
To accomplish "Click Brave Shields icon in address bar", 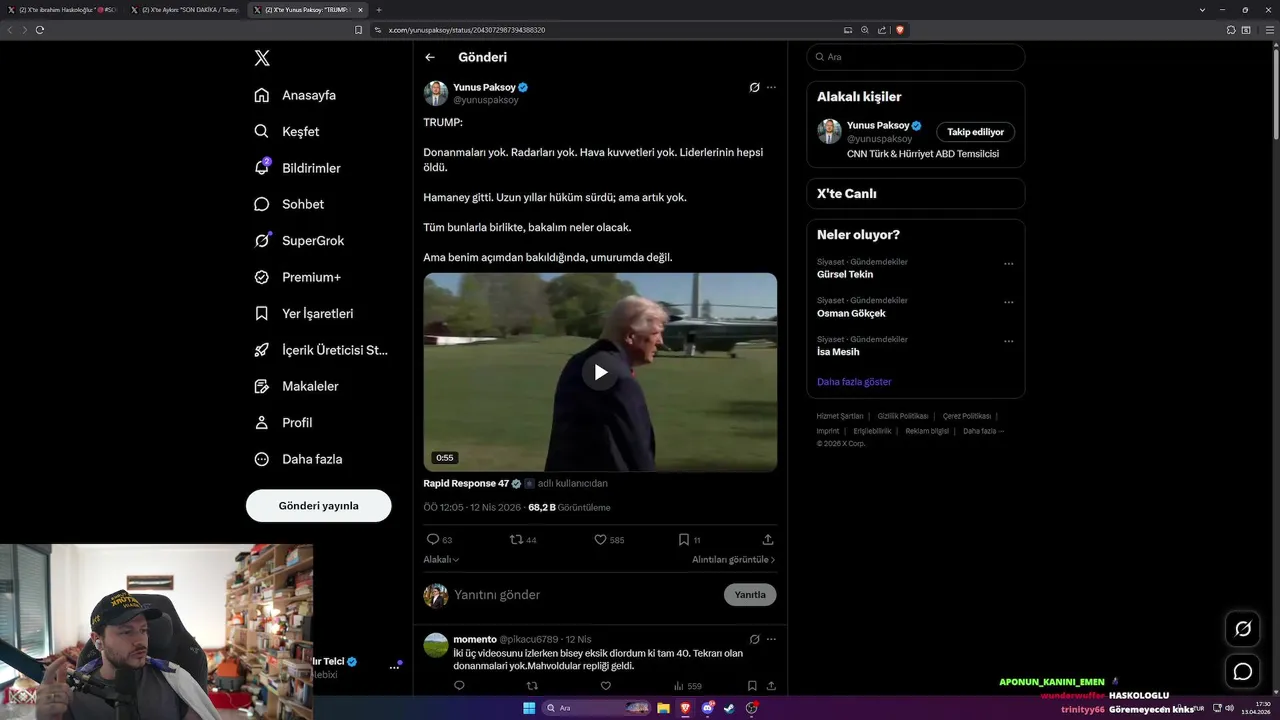I will pos(900,30).
